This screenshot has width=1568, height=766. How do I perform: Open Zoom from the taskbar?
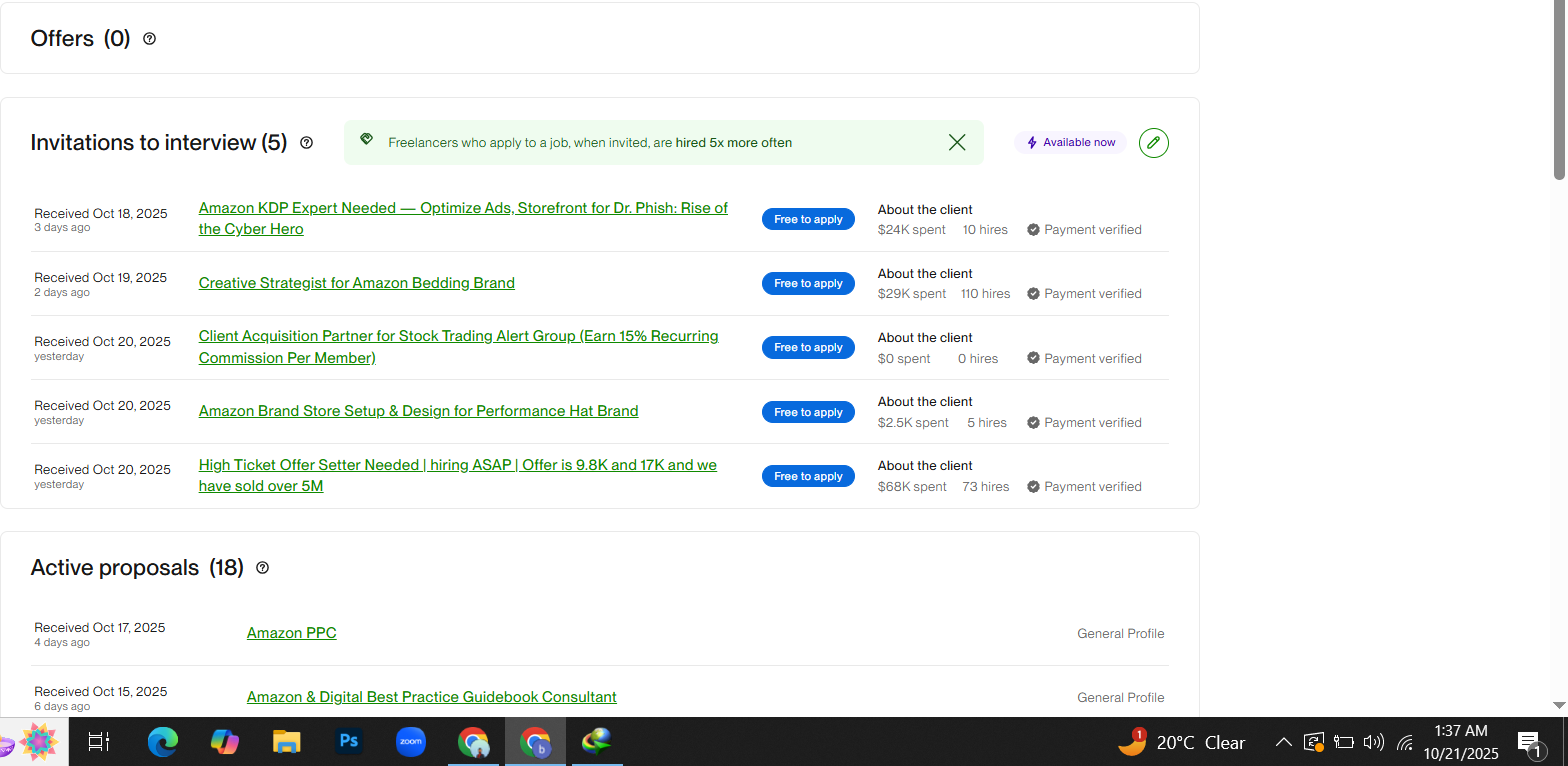click(411, 742)
